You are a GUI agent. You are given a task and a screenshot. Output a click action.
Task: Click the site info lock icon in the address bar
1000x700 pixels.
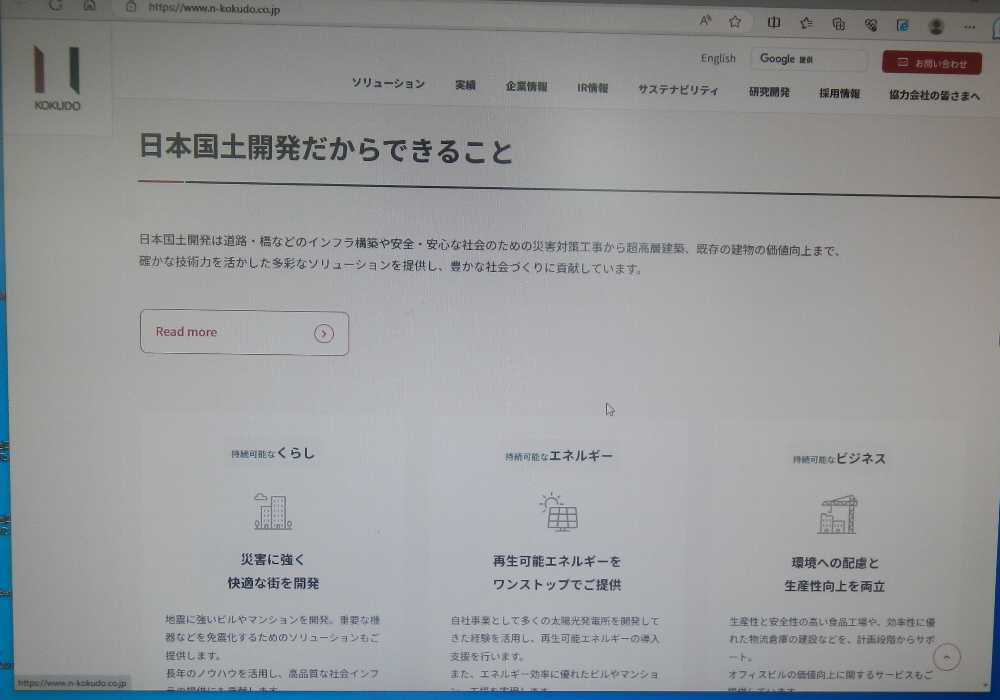click(x=131, y=7)
